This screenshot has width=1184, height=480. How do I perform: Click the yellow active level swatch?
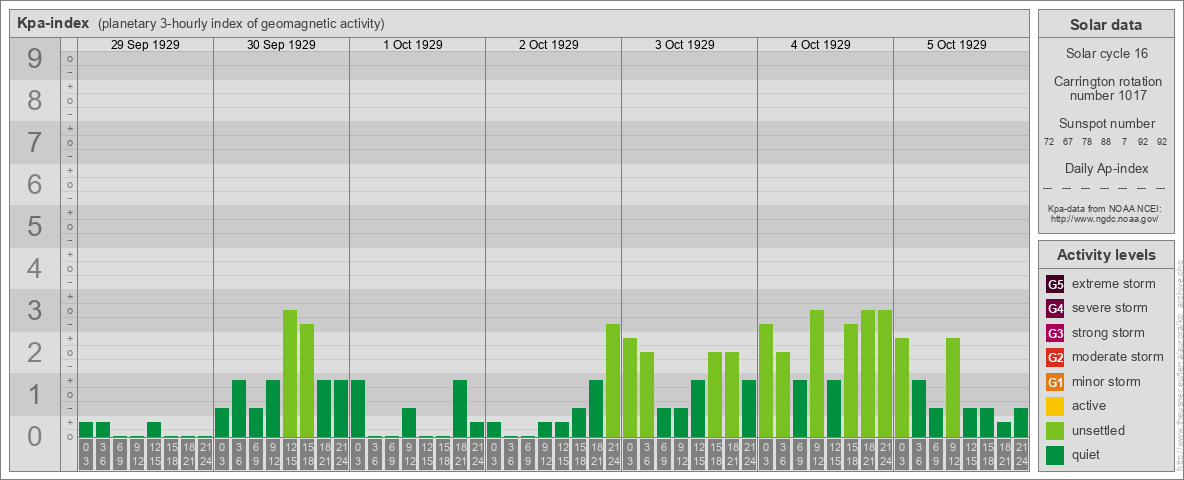[x=1055, y=406]
